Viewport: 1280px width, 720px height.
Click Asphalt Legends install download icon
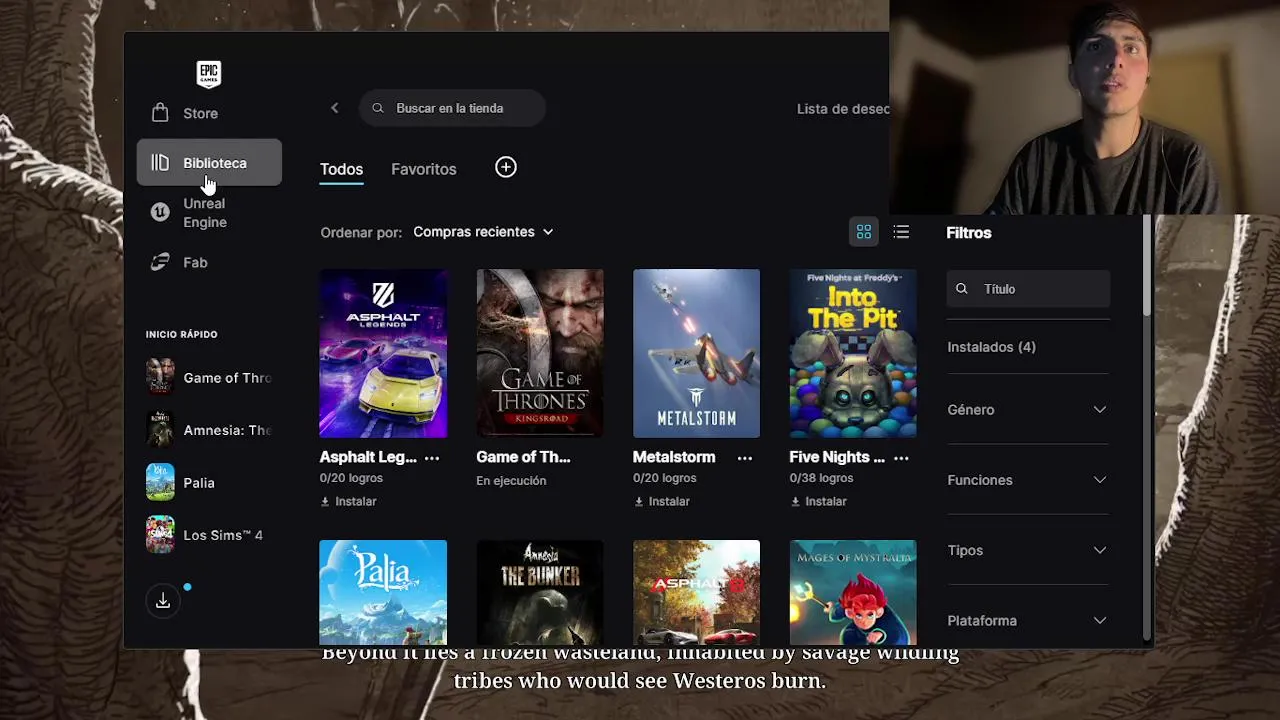pyautogui.click(x=325, y=501)
